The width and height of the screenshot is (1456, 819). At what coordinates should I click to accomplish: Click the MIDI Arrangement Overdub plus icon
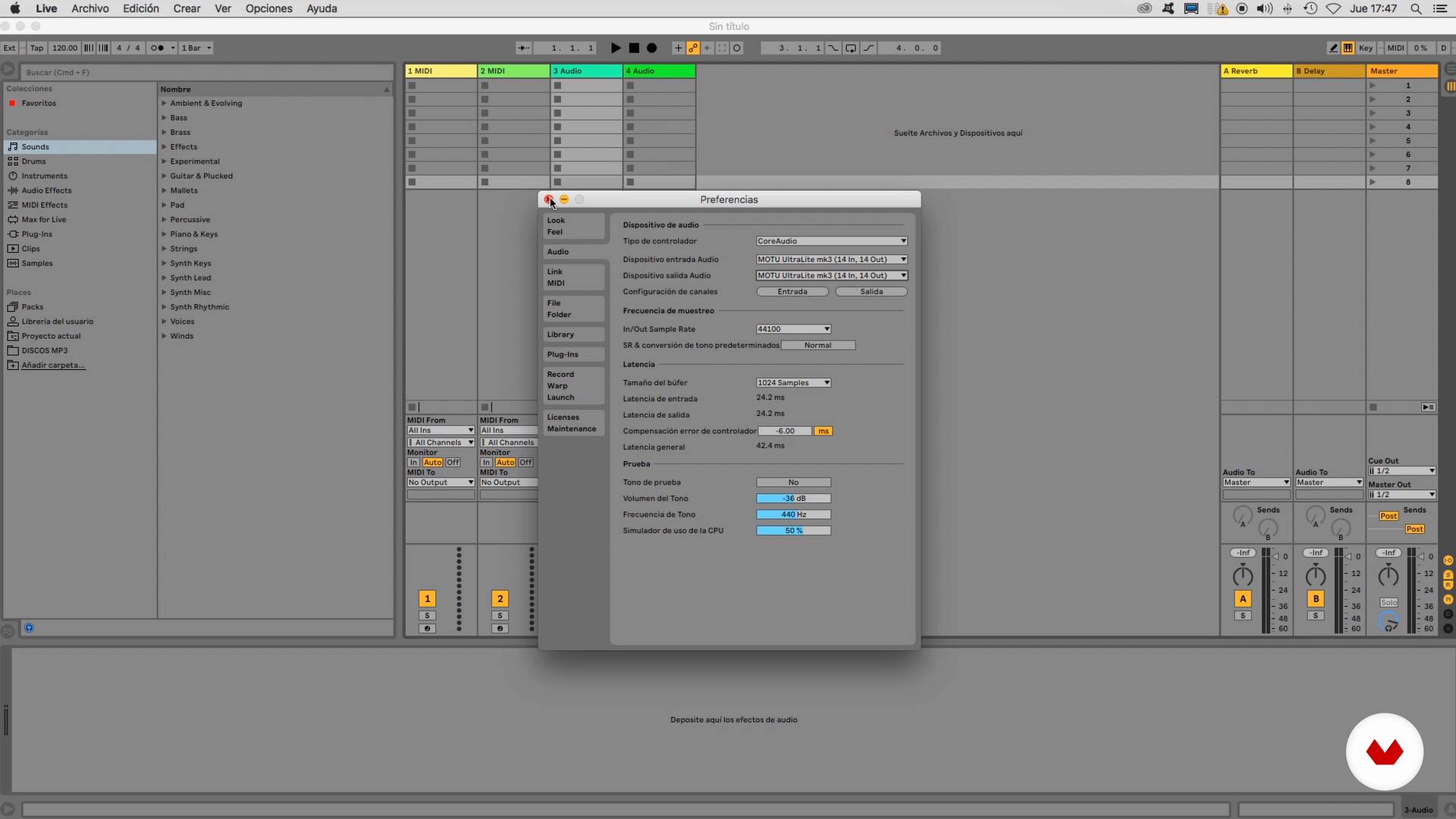[x=678, y=48]
